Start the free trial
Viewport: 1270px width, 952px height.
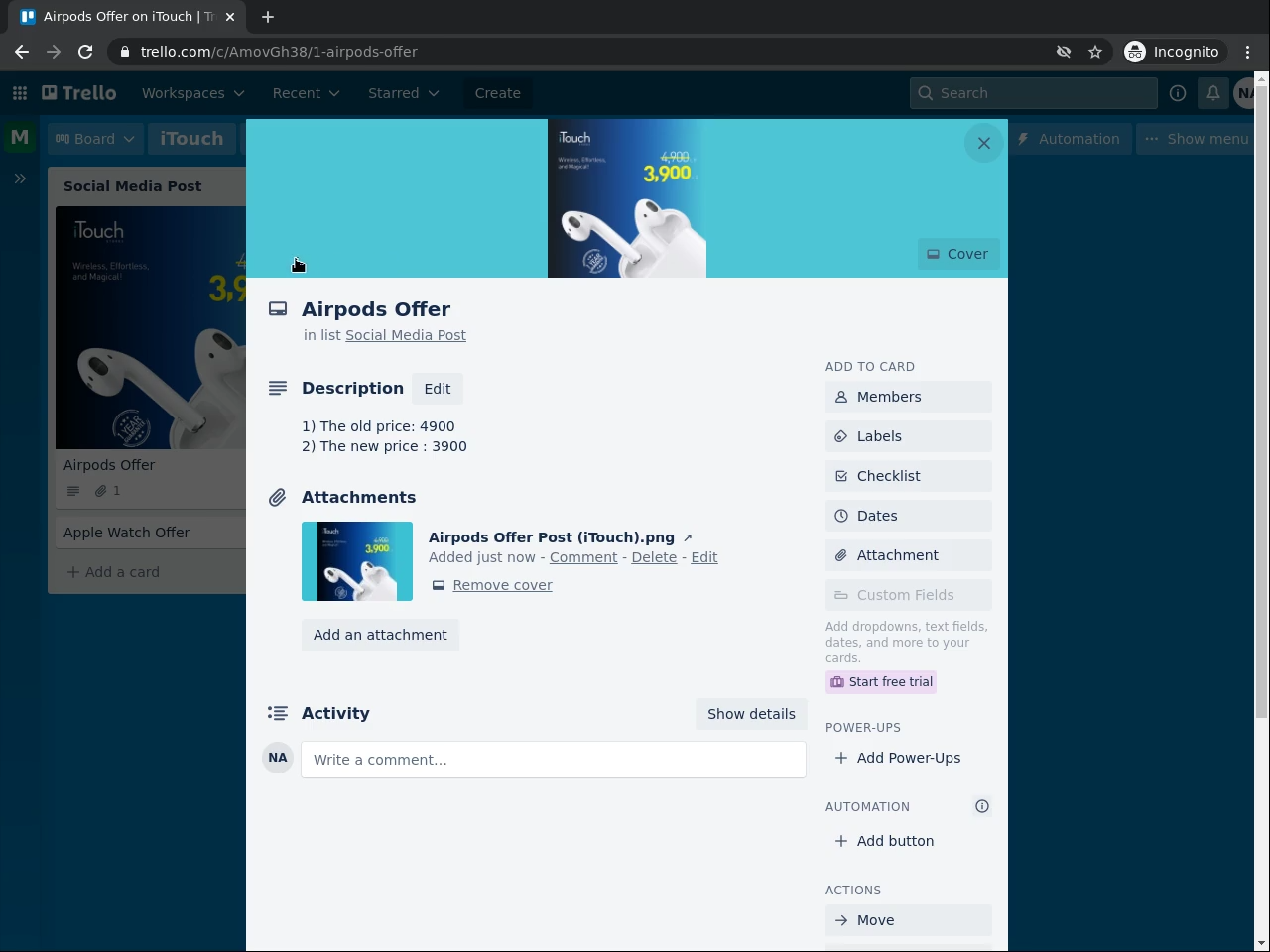(x=881, y=682)
